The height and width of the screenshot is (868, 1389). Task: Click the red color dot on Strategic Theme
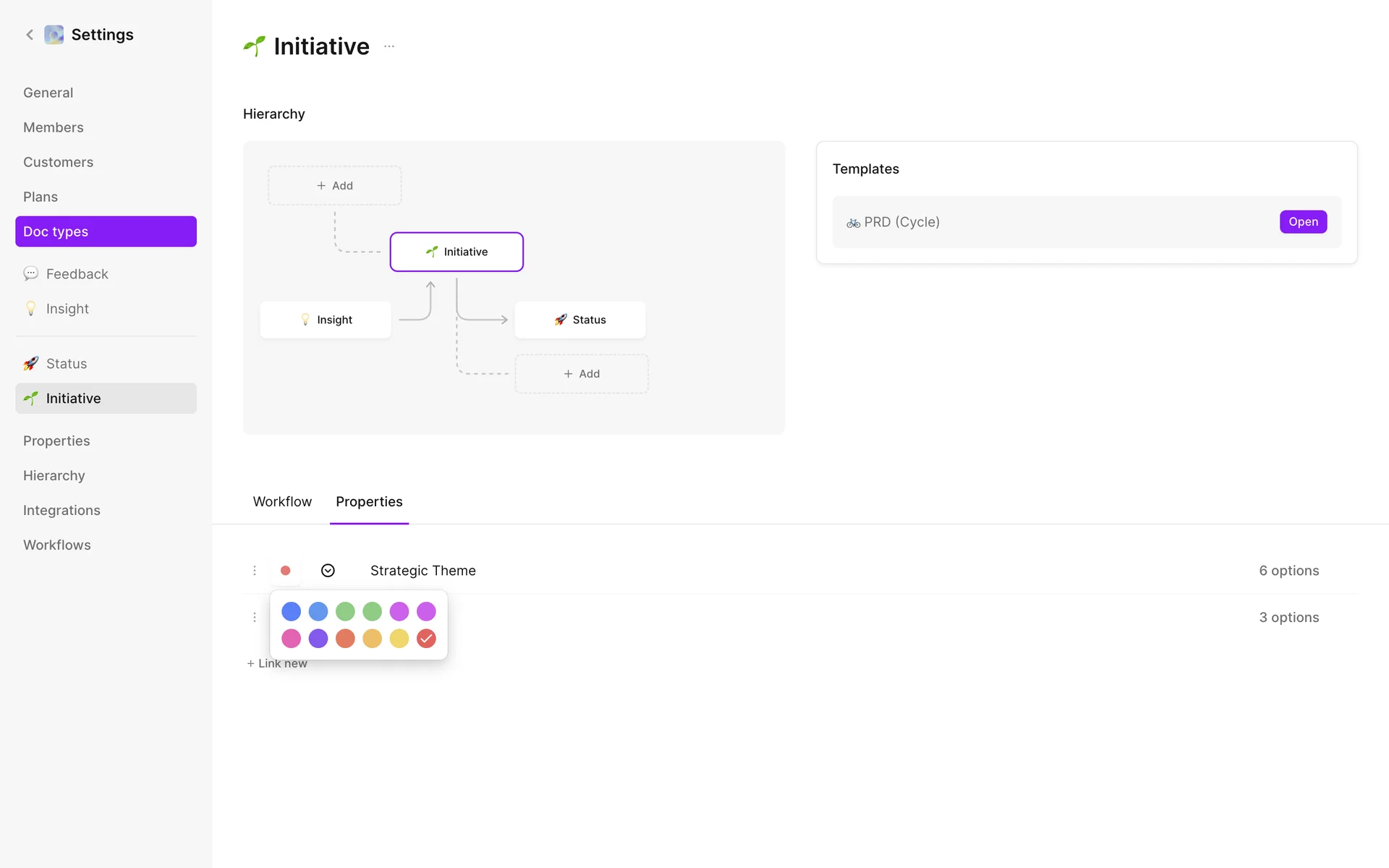(286, 571)
